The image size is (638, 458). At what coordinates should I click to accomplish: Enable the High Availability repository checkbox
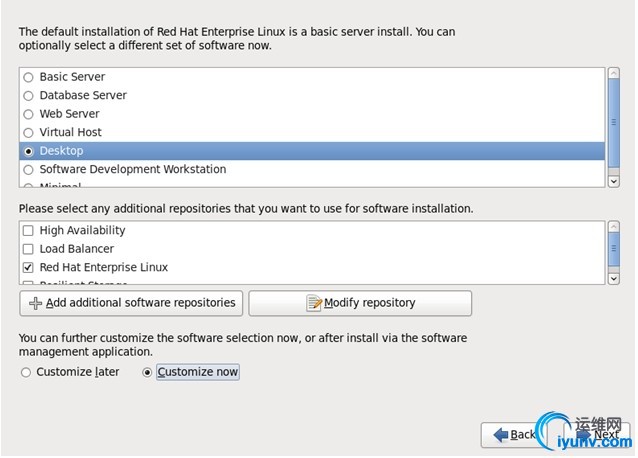point(29,231)
